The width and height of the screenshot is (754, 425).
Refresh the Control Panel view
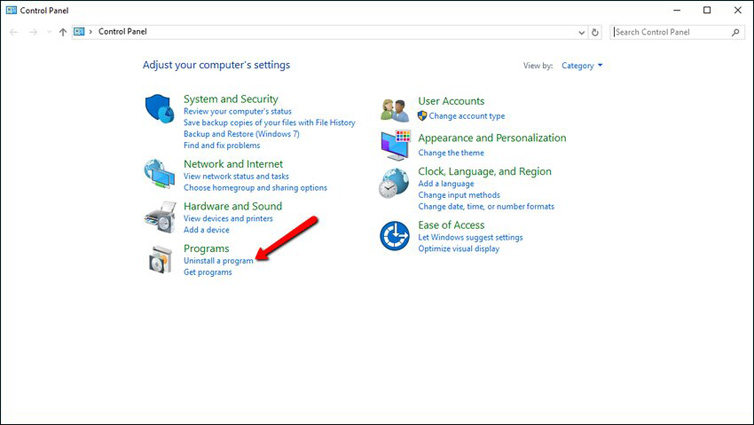click(x=596, y=32)
